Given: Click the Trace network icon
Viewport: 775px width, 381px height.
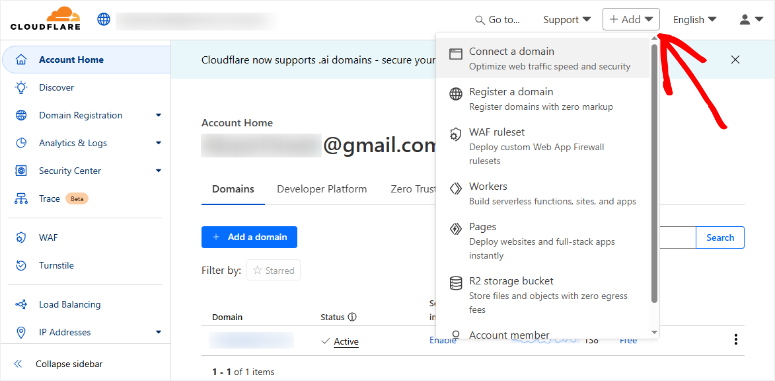Looking at the screenshot, I should 21,199.
